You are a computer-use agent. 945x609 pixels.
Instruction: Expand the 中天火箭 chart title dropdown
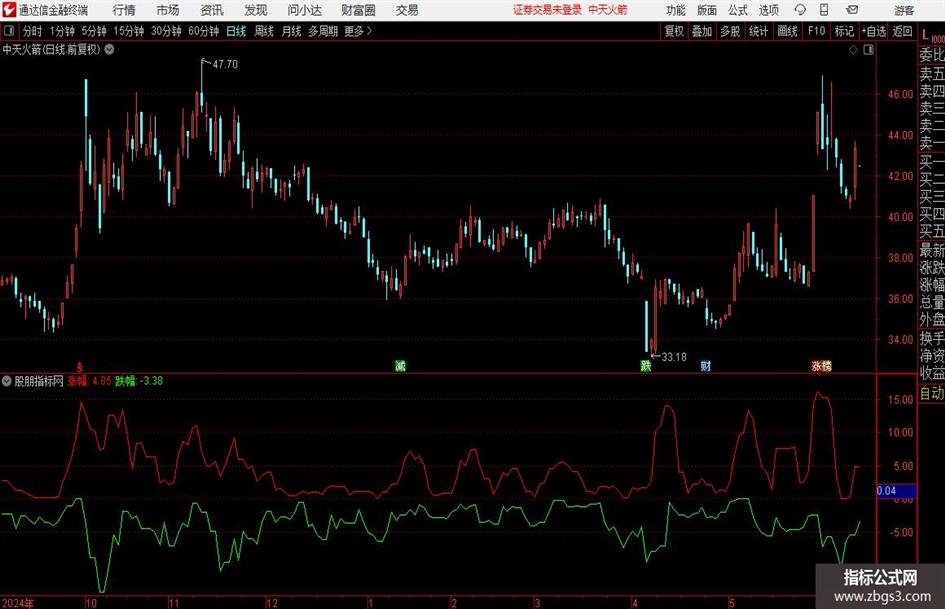(109, 49)
